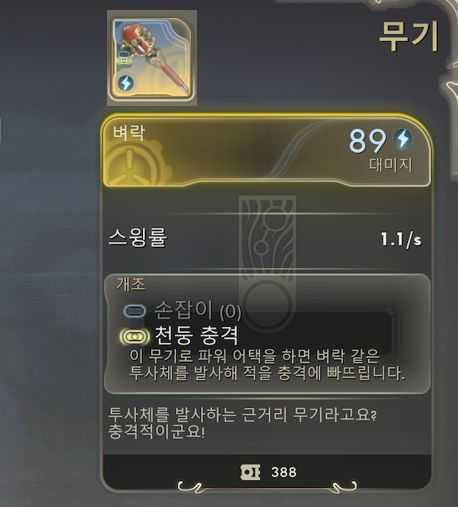The height and width of the screenshot is (507, 458).
Task: Click the small green tag on weapon thumbnail
Action: 124,60
